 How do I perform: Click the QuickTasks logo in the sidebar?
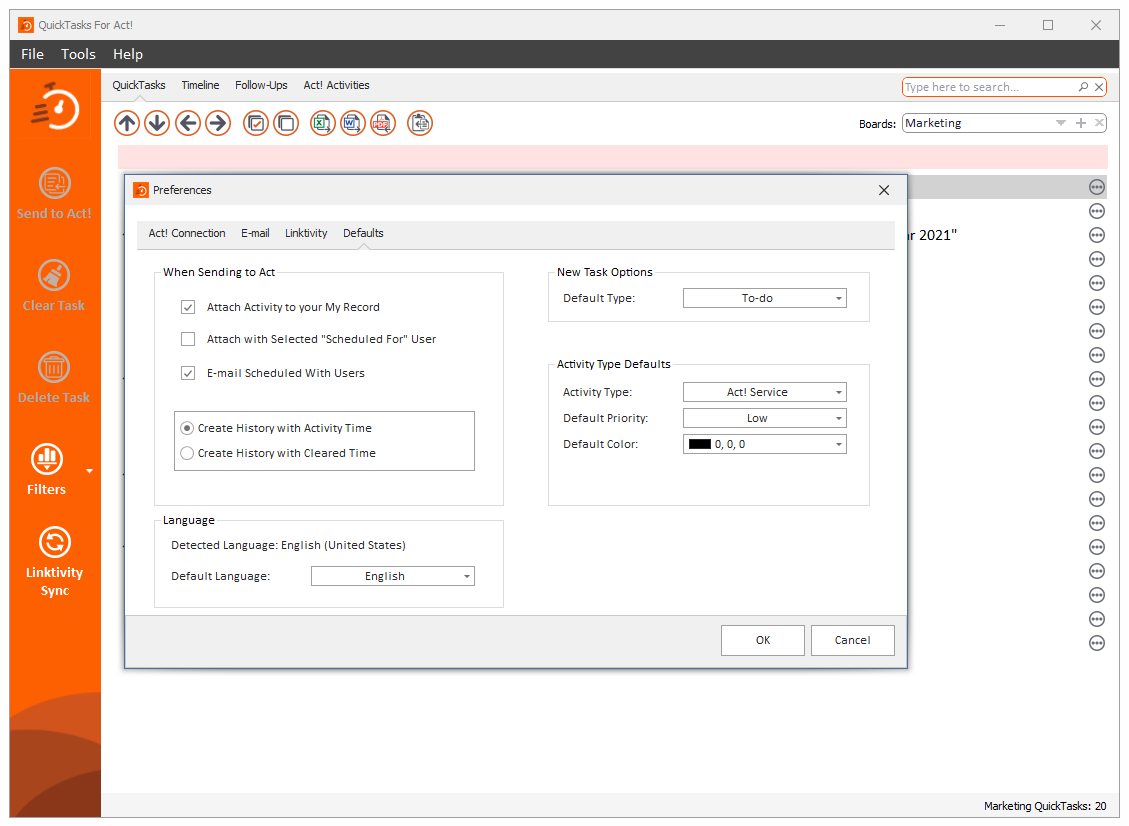pos(55,107)
